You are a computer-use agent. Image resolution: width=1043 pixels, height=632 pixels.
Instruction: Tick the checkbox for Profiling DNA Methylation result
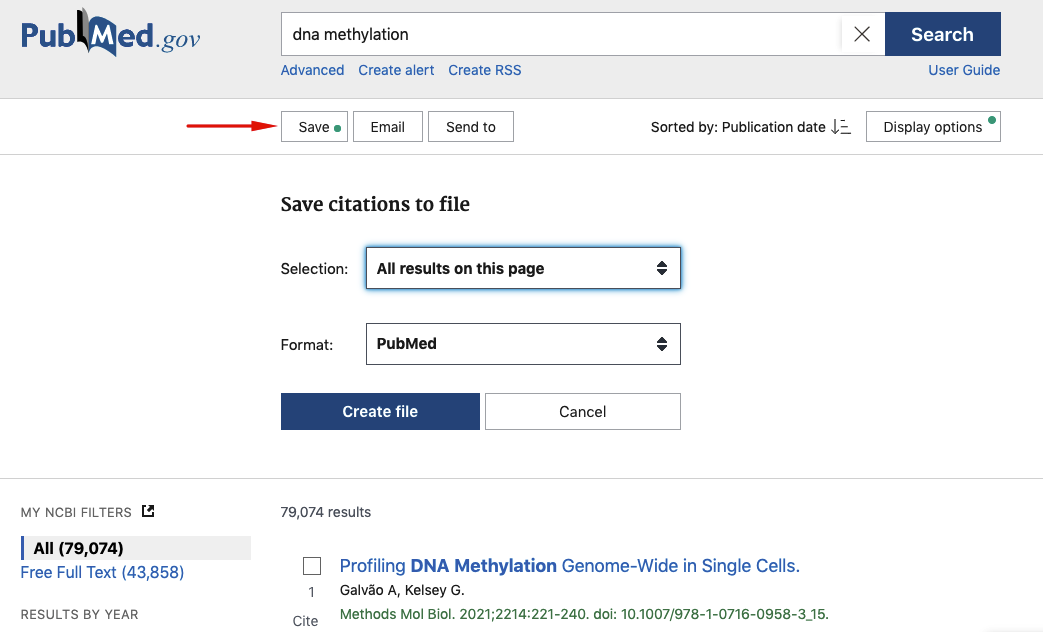coord(312,566)
